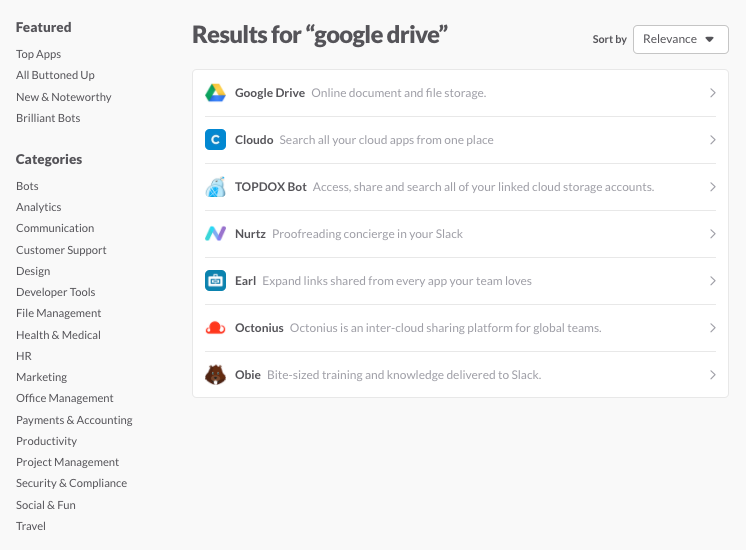Select the Customer Support category
This screenshot has width=746, height=550.
(61, 250)
